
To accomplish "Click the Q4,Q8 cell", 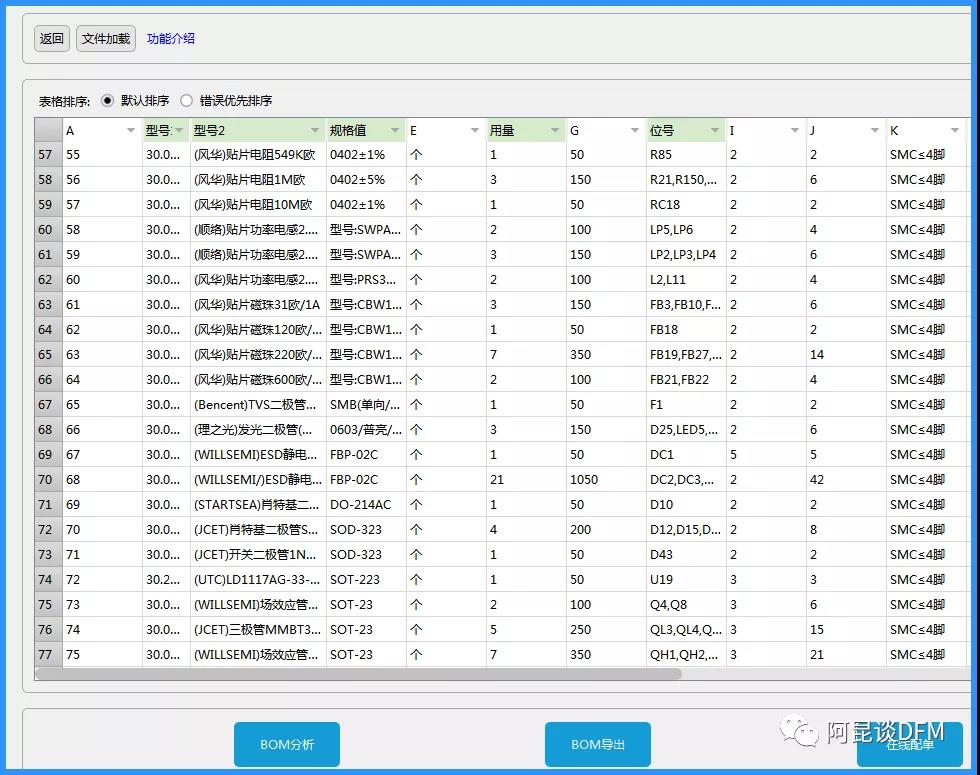I will [686, 604].
